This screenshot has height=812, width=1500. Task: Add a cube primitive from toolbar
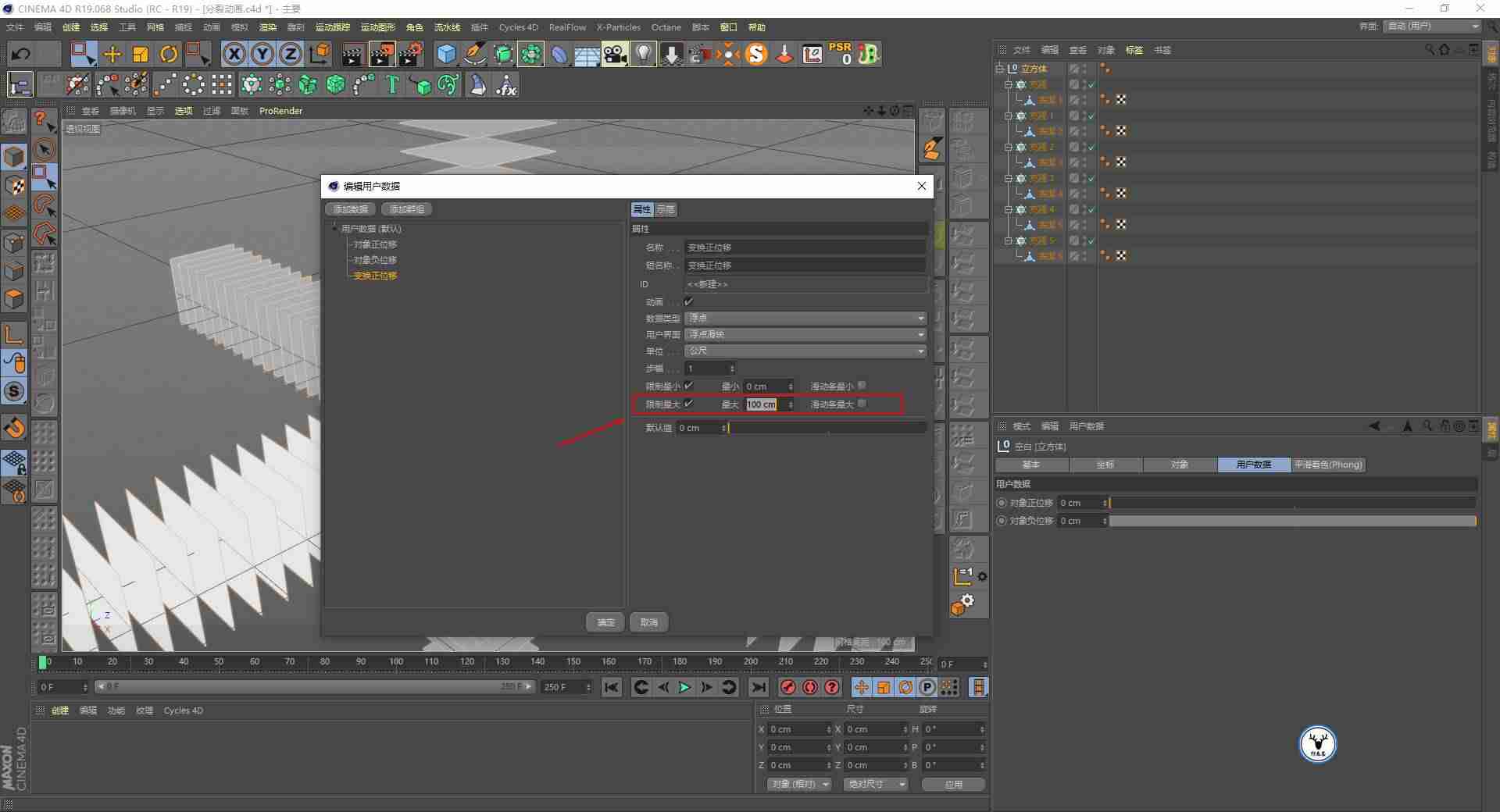tap(446, 54)
